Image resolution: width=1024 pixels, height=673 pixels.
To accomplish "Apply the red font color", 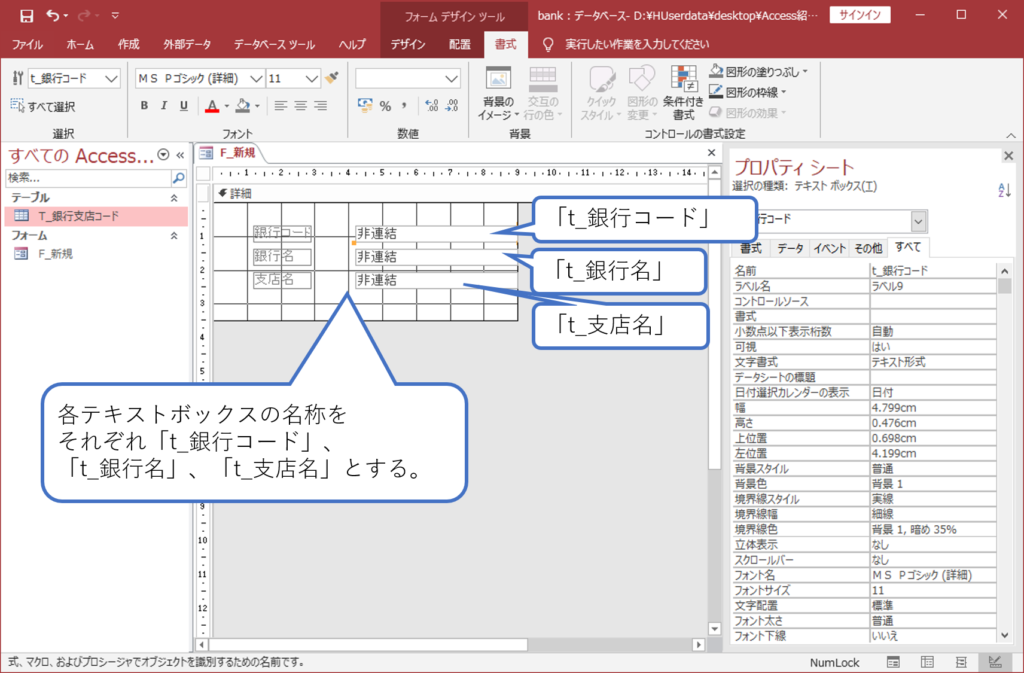I will coord(212,106).
